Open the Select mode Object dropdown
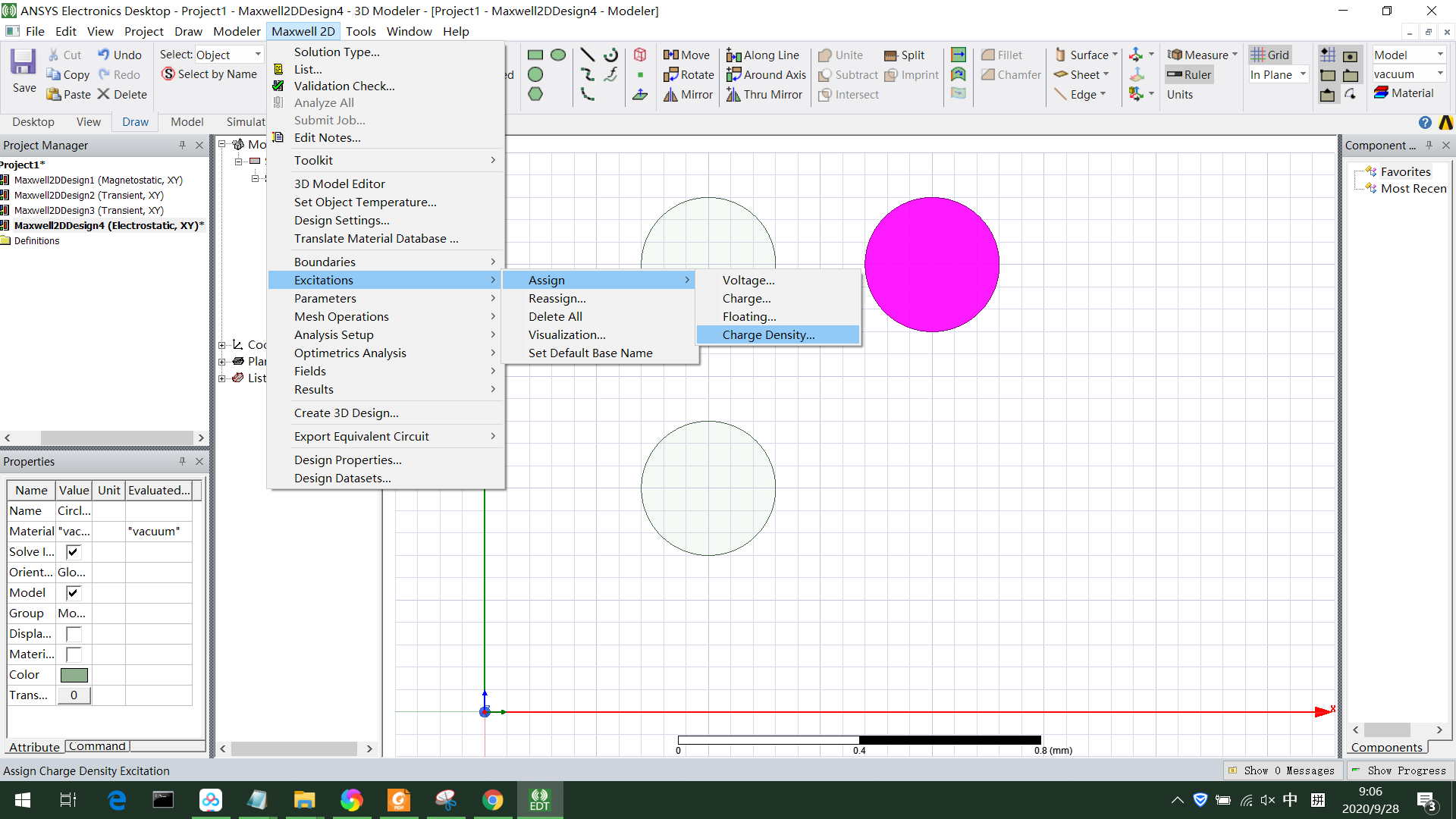Screen dimensions: 1456x819 (229, 55)
